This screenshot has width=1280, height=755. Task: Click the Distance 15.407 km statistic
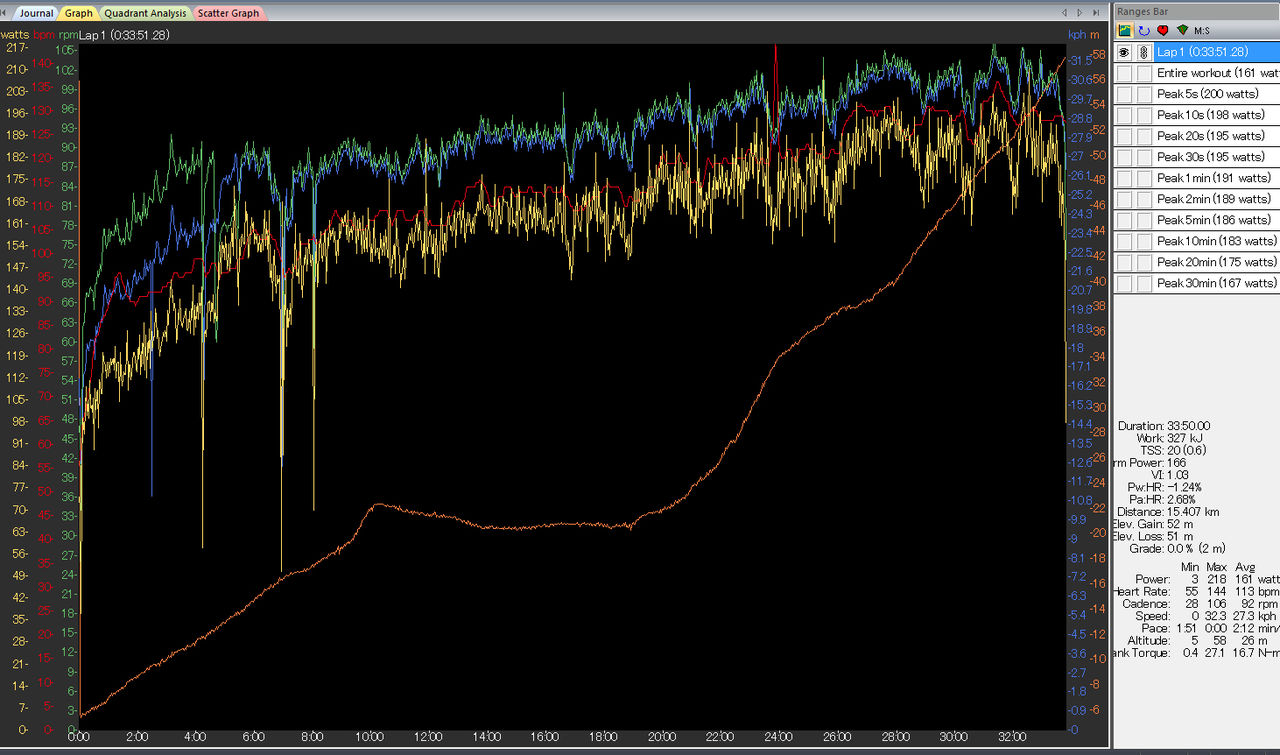(x=1169, y=512)
